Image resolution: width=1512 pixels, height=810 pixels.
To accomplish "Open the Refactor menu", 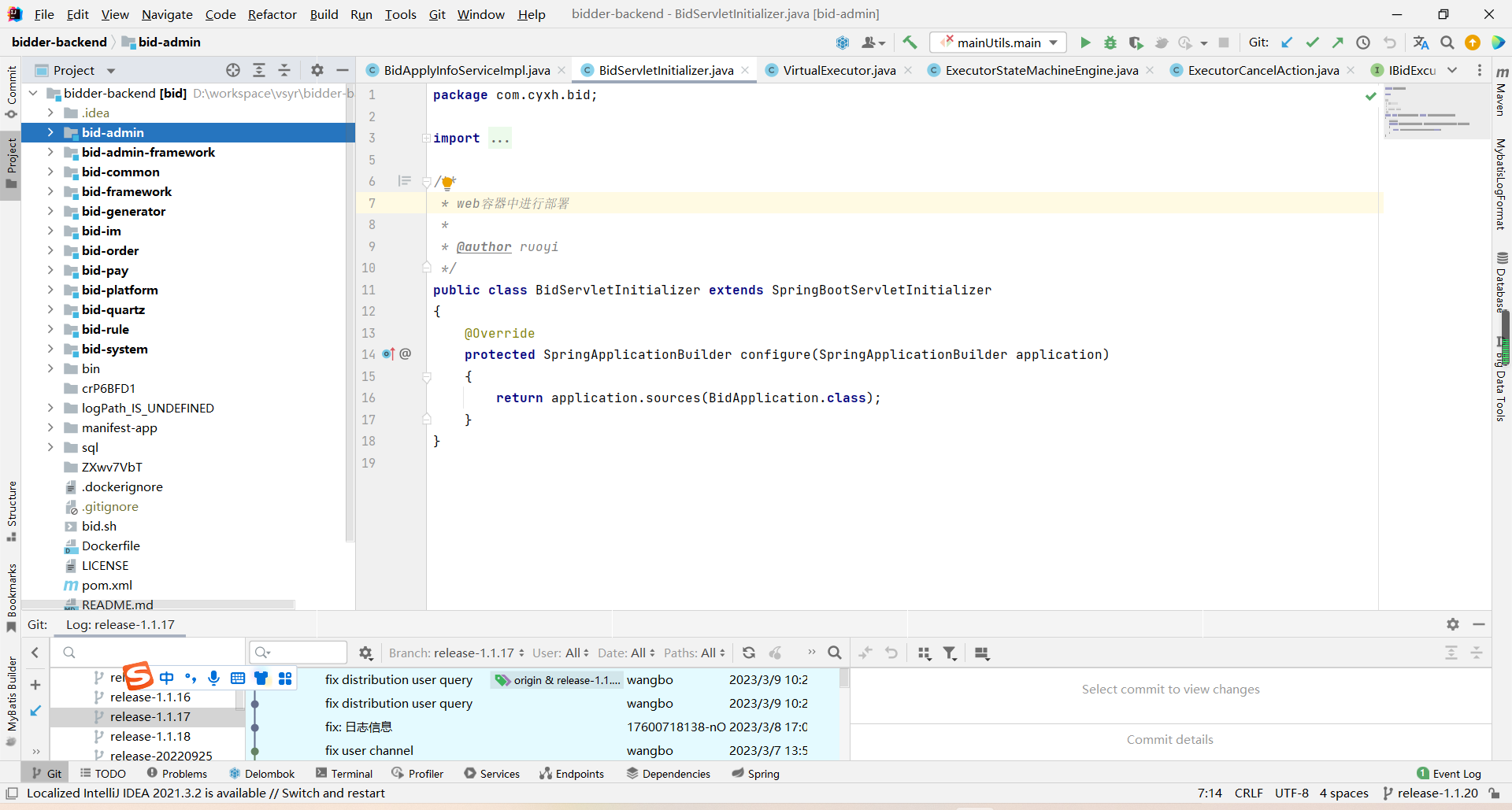I will (x=272, y=14).
